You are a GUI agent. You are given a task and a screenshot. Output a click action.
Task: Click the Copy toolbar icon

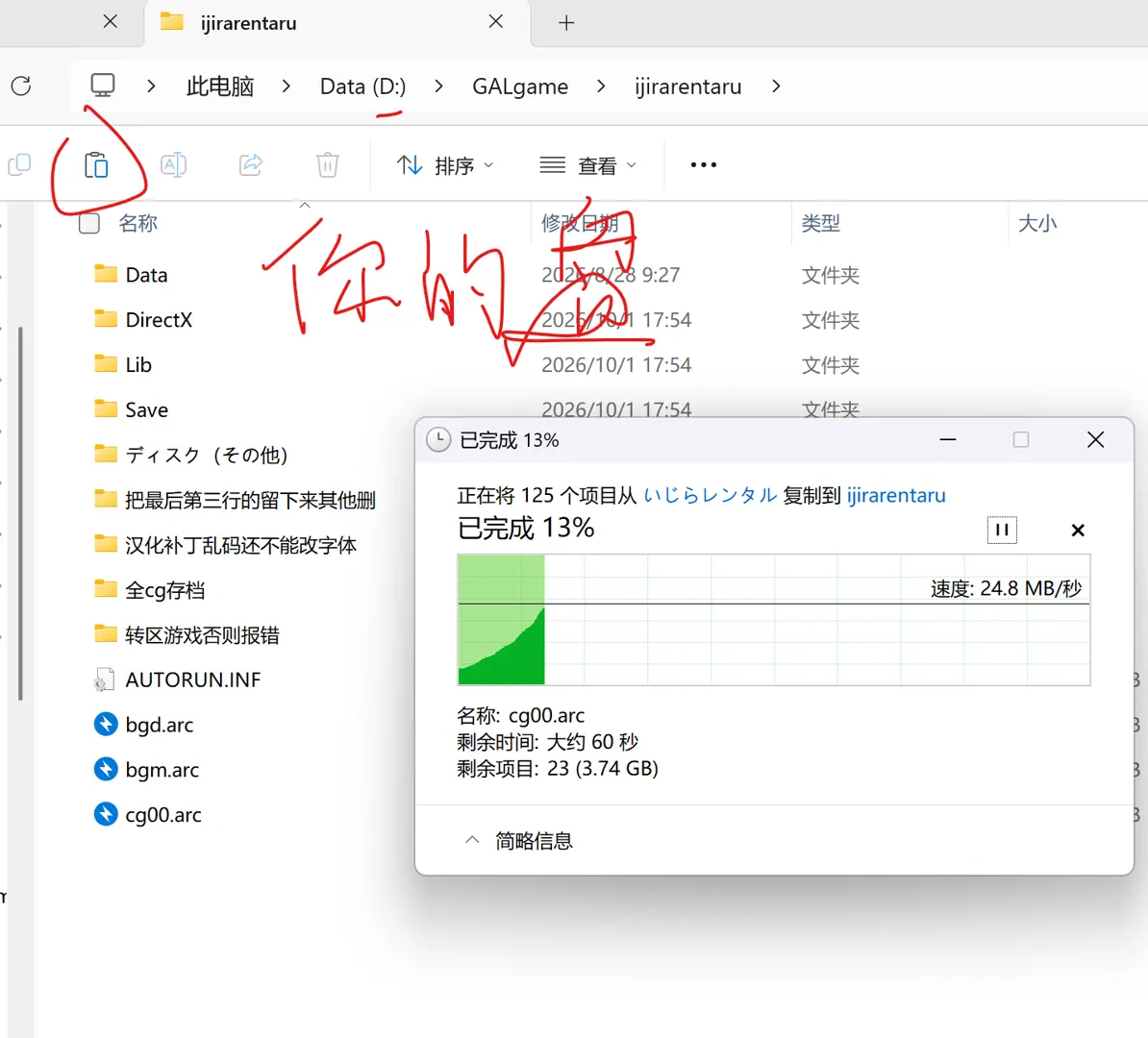pyautogui.click(x=19, y=164)
